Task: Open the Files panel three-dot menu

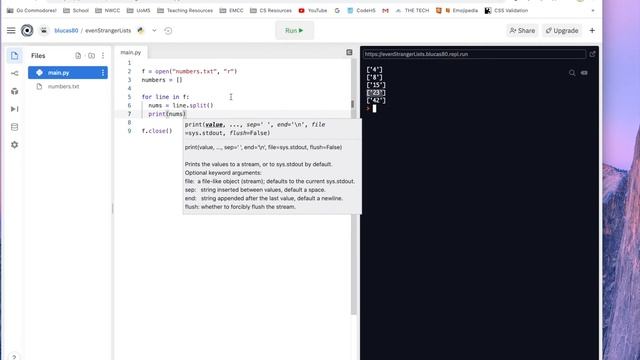Action: click(x=103, y=56)
